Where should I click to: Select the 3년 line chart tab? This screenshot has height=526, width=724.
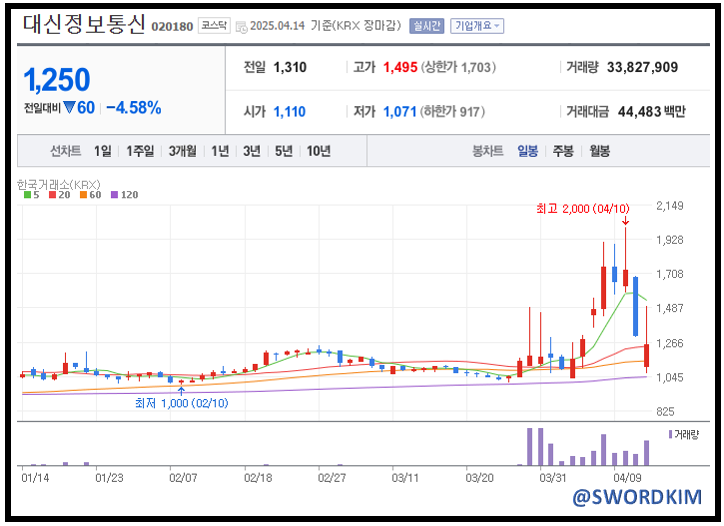[252, 151]
